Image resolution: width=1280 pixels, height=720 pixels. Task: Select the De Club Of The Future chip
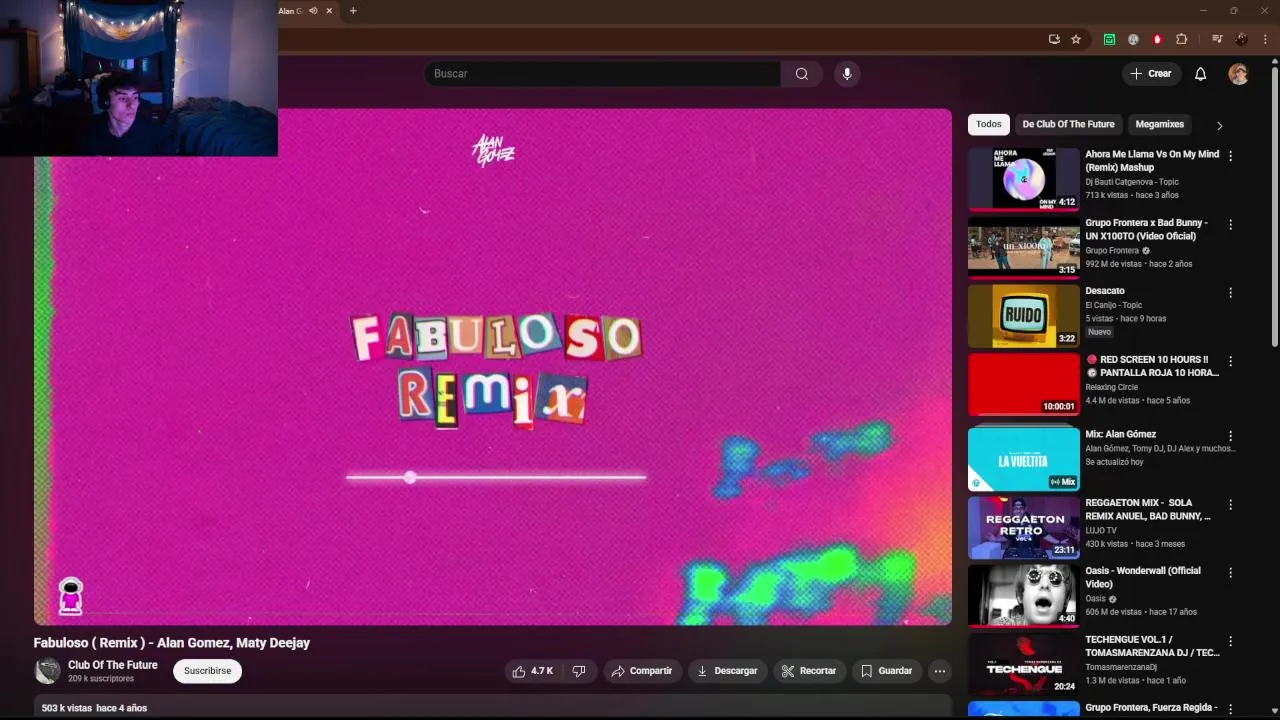[1068, 124]
